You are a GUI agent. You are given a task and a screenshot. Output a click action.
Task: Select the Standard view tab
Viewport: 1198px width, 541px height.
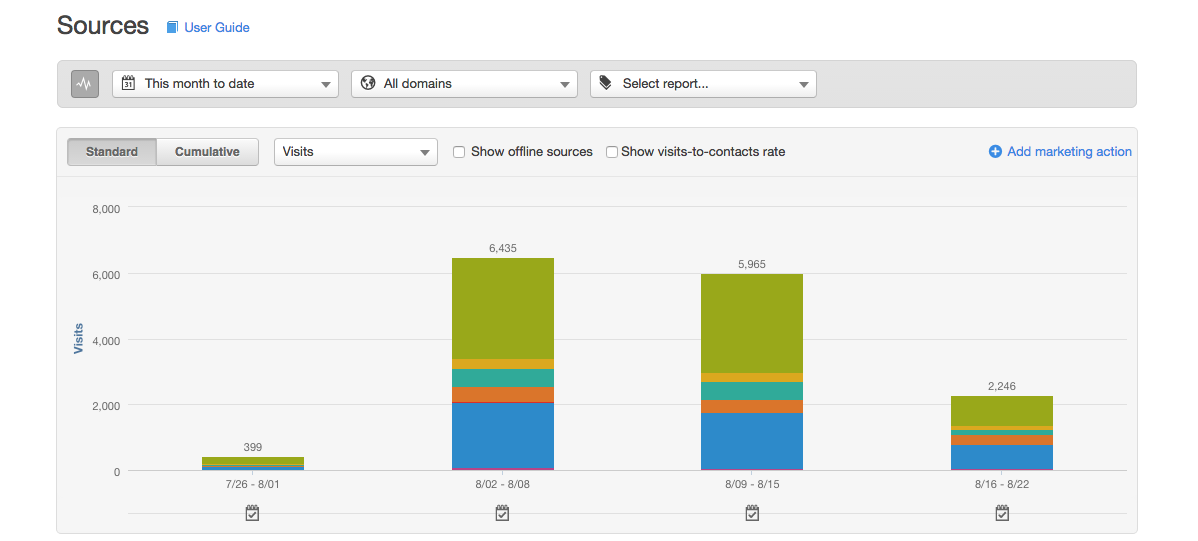(x=112, y=152)
